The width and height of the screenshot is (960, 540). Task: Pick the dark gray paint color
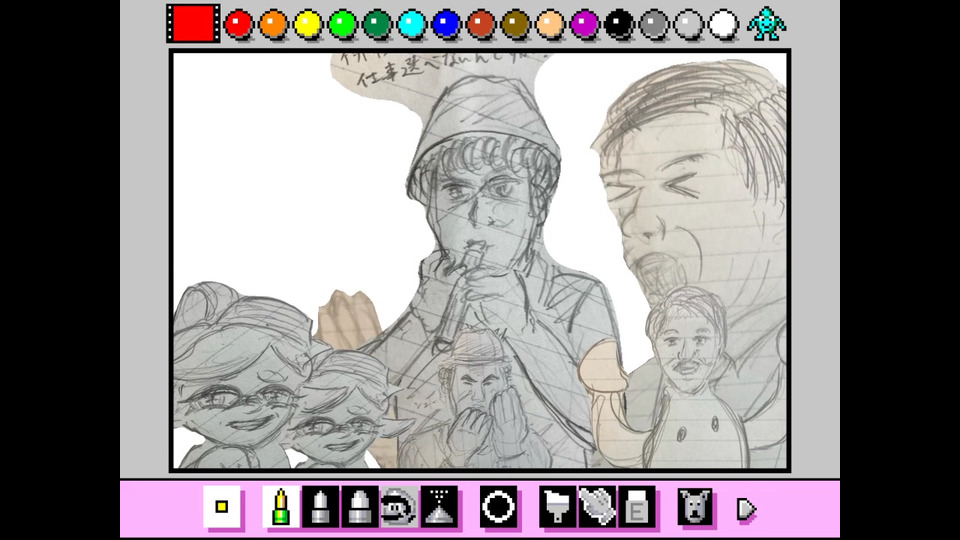653,25
